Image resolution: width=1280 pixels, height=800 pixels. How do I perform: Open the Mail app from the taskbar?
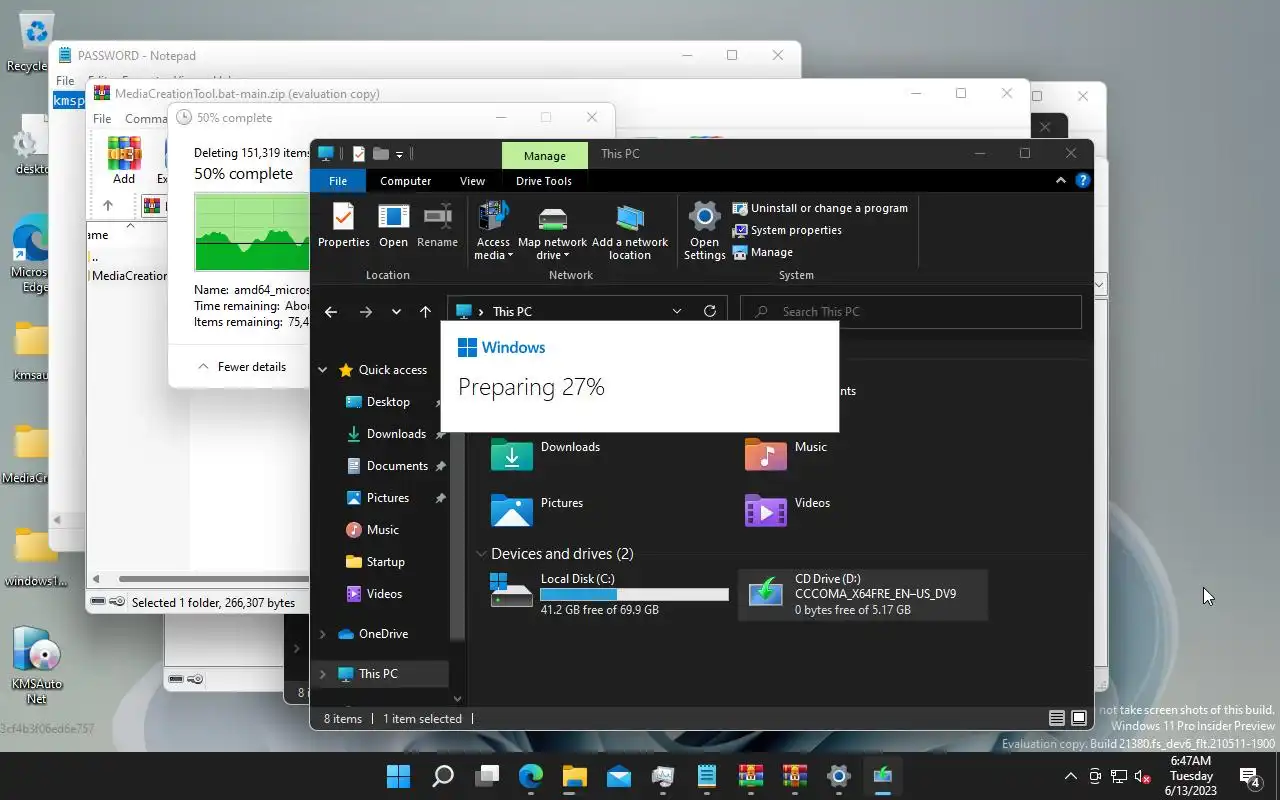[x=619, y=776]
